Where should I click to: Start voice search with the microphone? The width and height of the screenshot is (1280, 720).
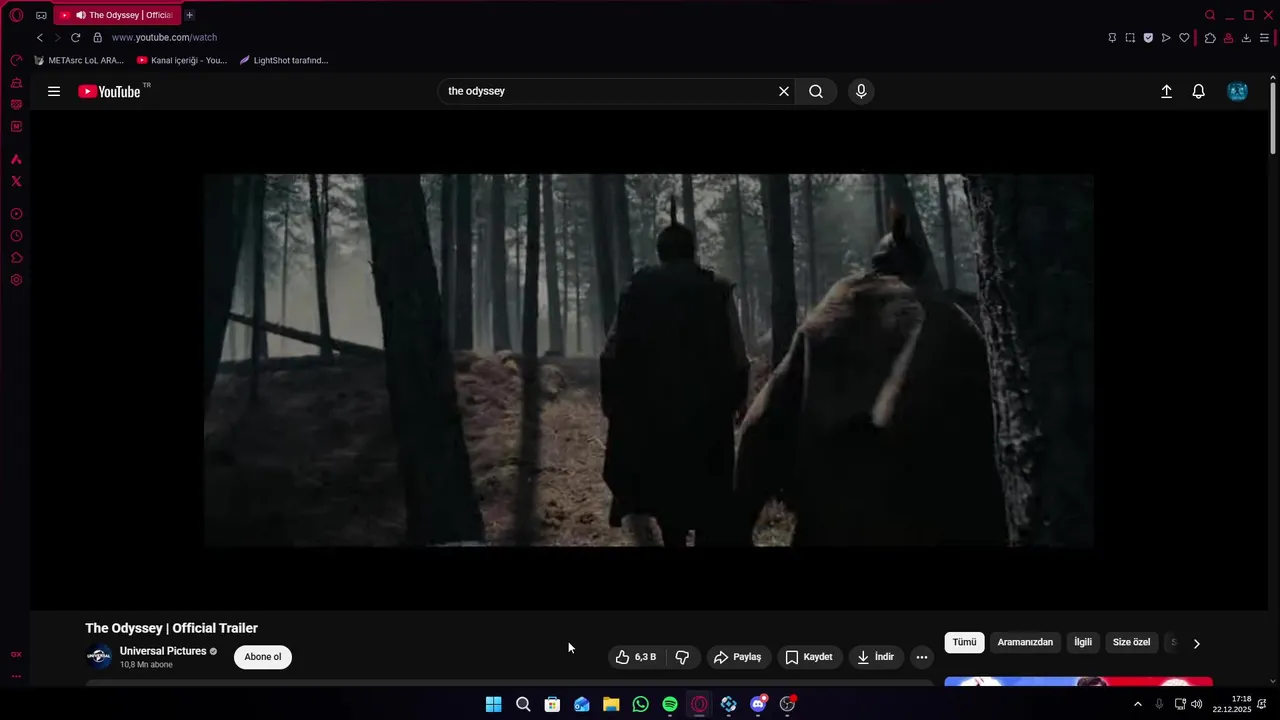pyautogui.click(x=861, y=91)
